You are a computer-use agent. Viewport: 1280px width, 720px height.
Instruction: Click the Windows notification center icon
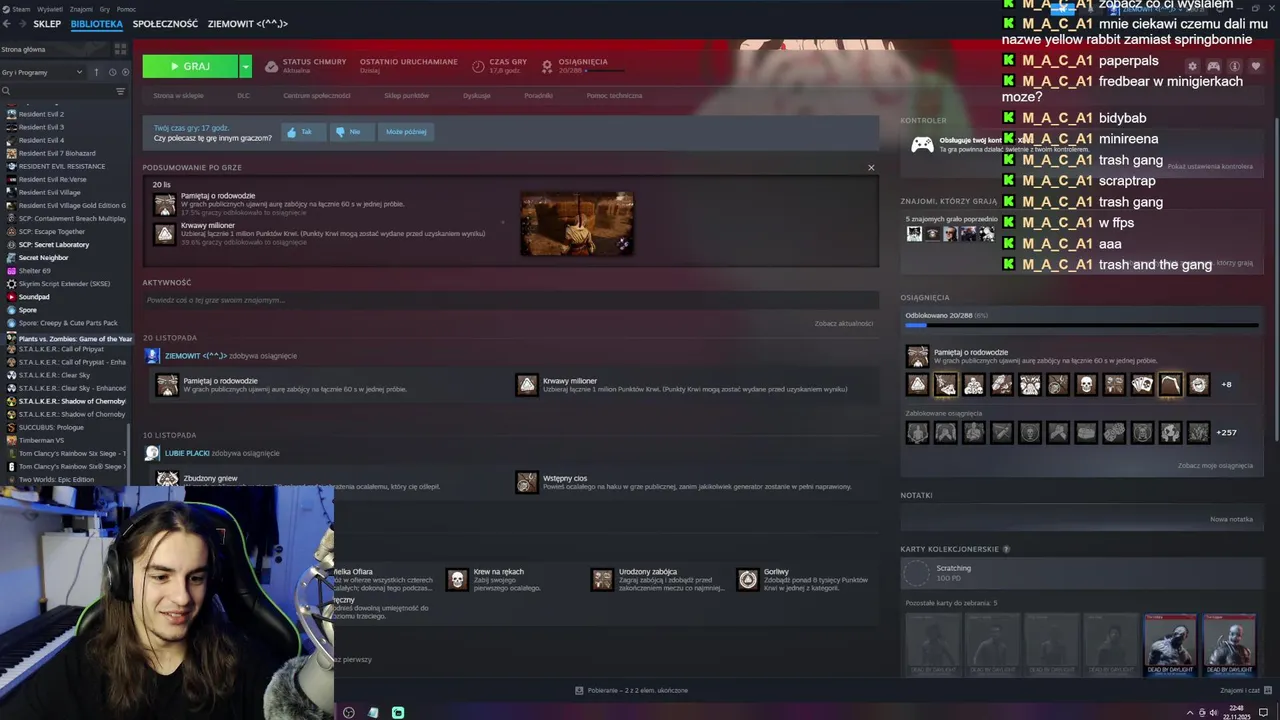coord(1263,712)
